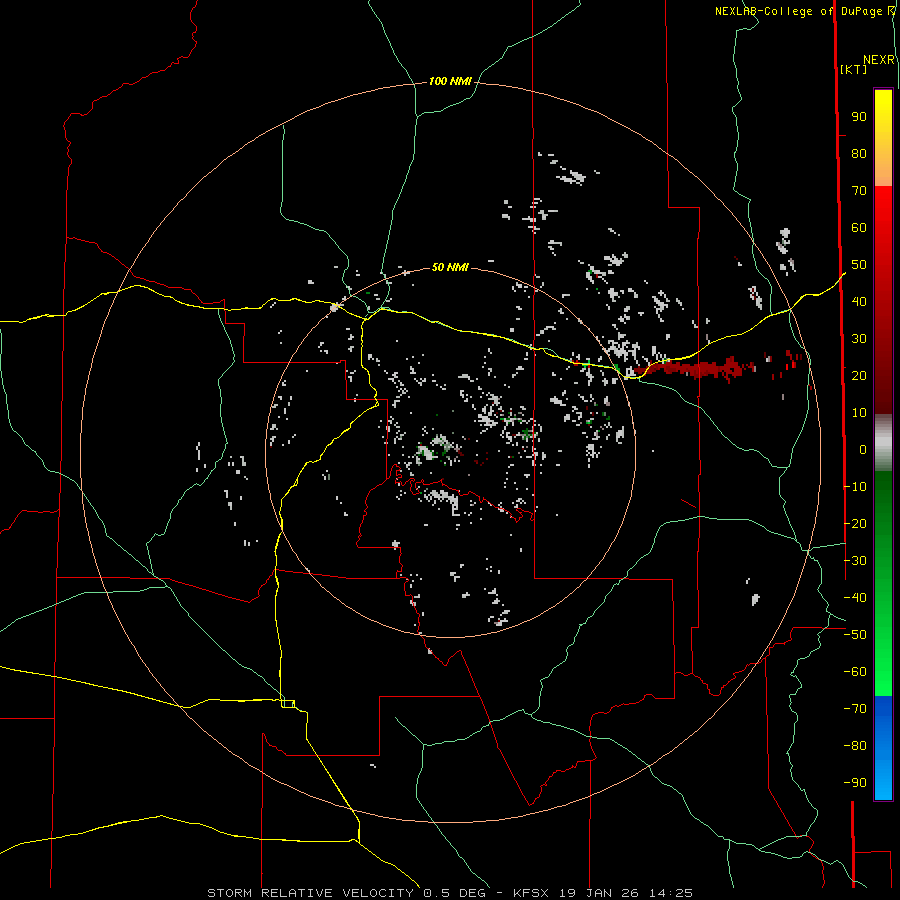Click the positive 90 knot scale label
Screen dimensions: 900x900
[x=859, y=117]
